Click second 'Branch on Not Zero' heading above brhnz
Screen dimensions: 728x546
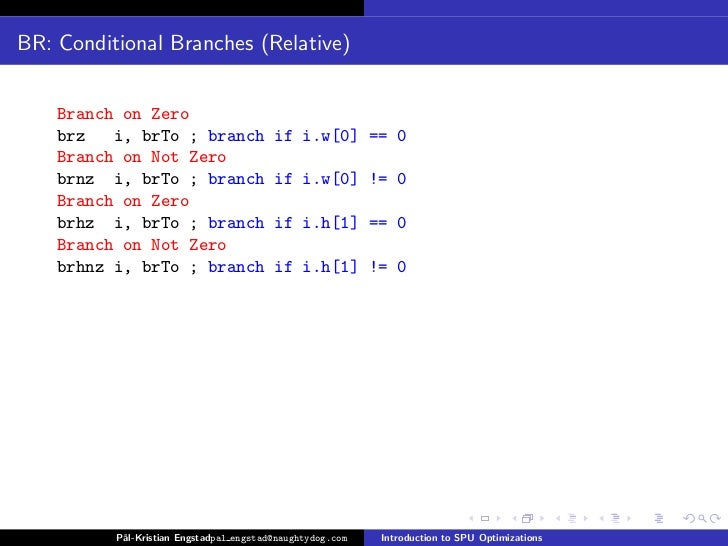pyautogui.click(x=141, y=245)
